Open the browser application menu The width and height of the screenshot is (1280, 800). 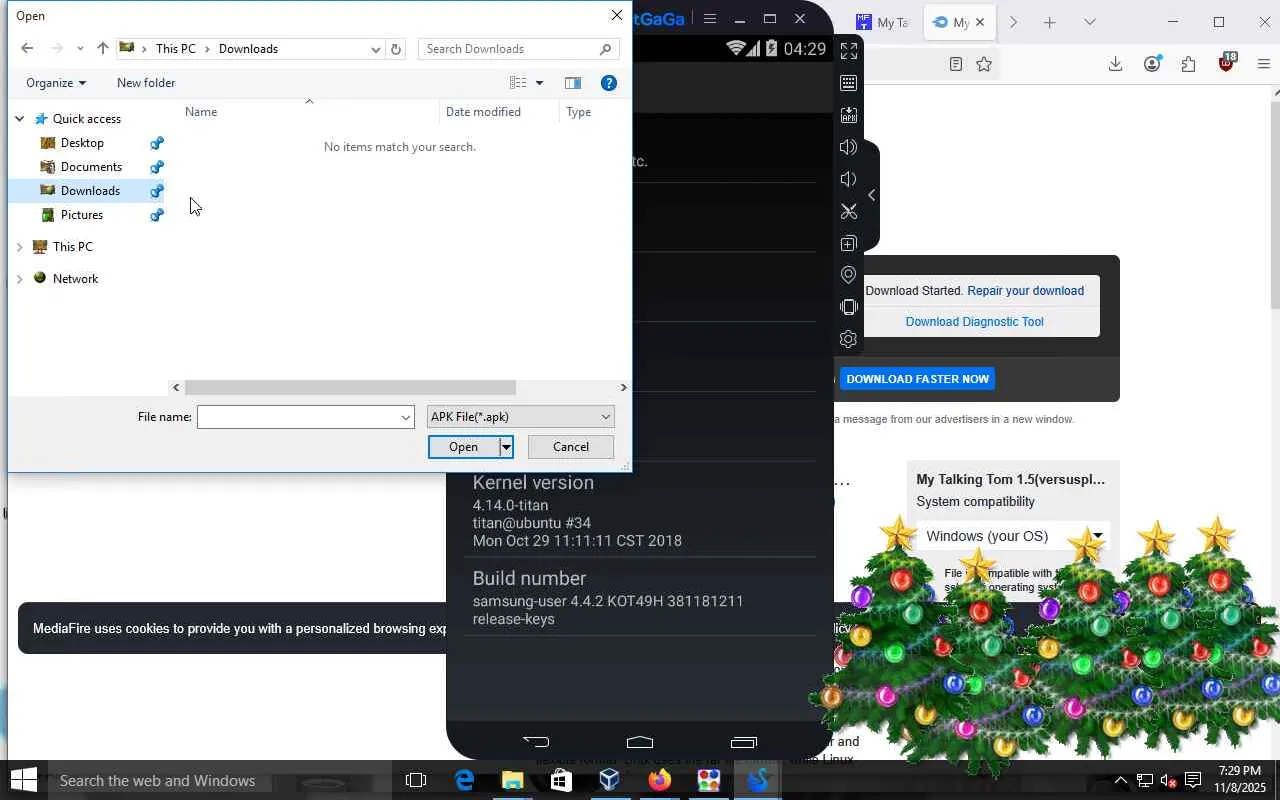[1264, 64]
